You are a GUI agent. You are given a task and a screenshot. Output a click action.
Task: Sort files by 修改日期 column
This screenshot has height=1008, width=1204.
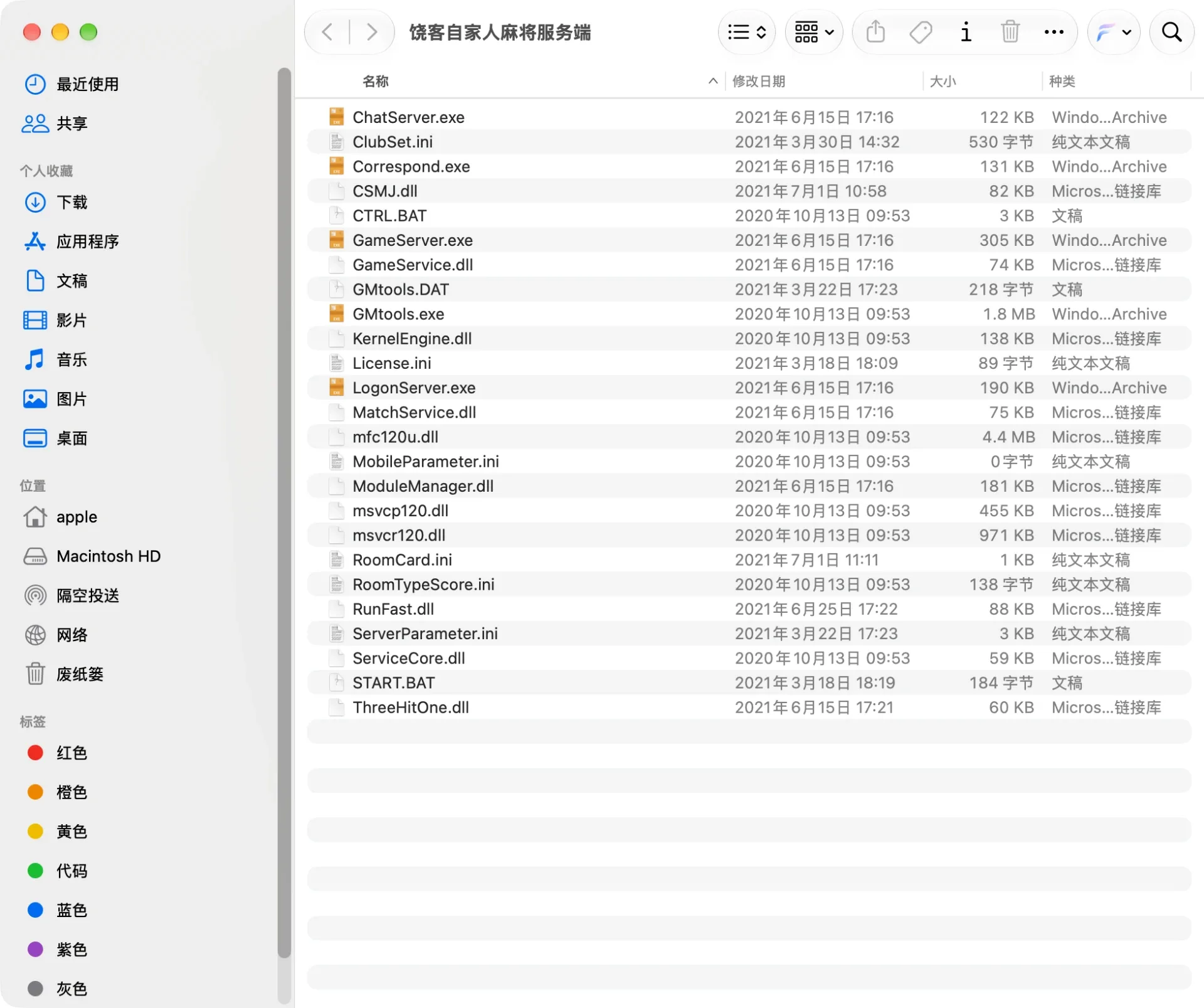click(x=759, y=81)
